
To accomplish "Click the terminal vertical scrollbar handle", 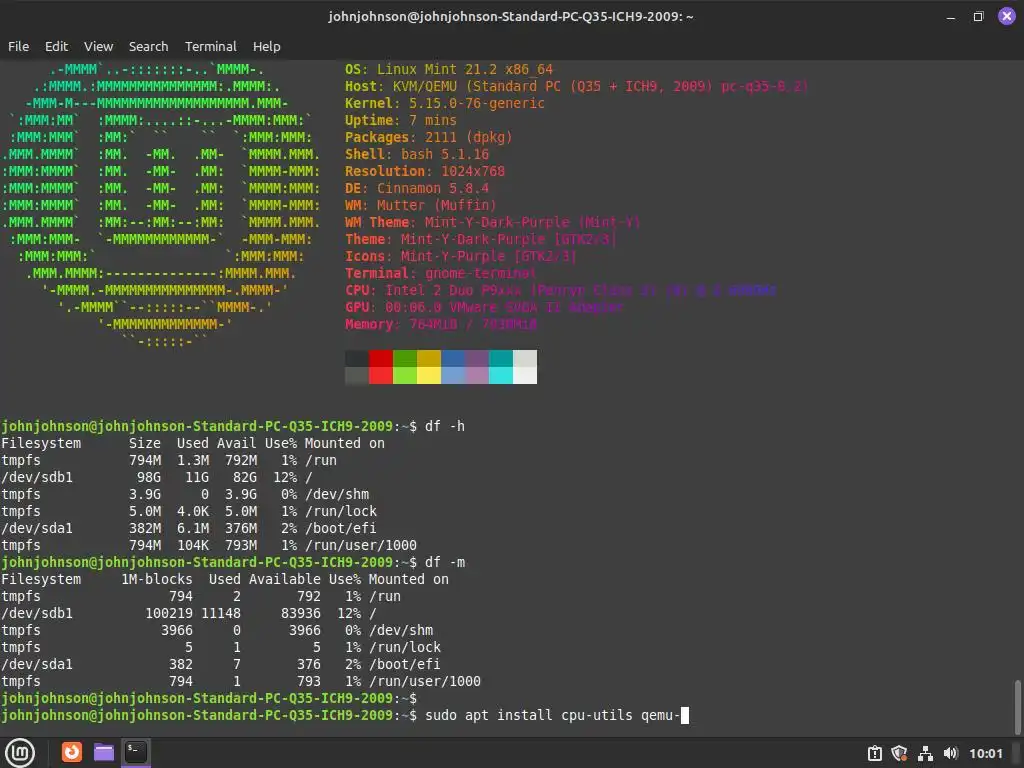I will click(1017, 707).
